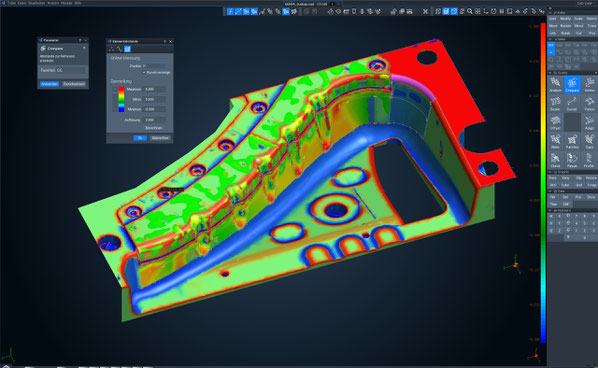Open the Module menu
Screen dimensions: 598x368
pyautogui.click(x=66, y=3)
